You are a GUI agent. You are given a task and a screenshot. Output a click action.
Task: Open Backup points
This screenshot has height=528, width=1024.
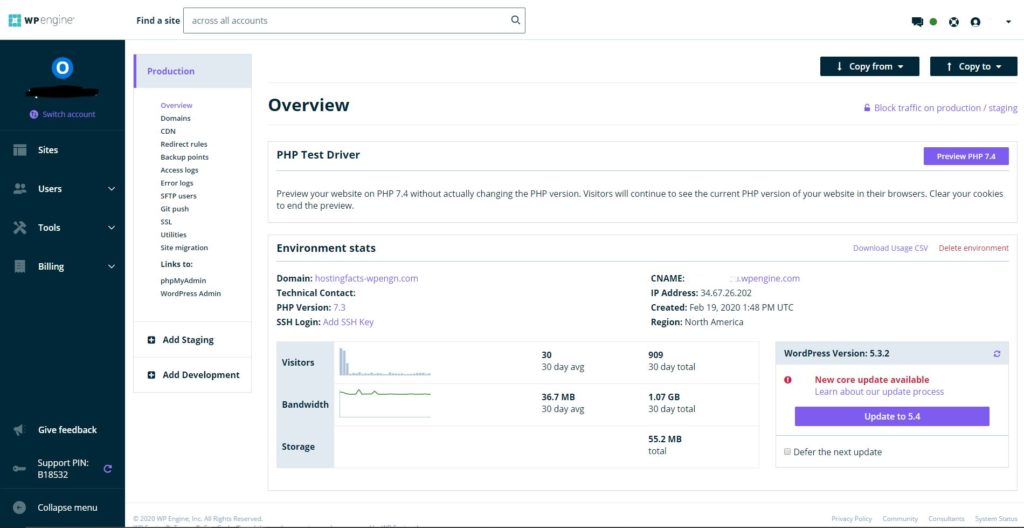point(185,157)
